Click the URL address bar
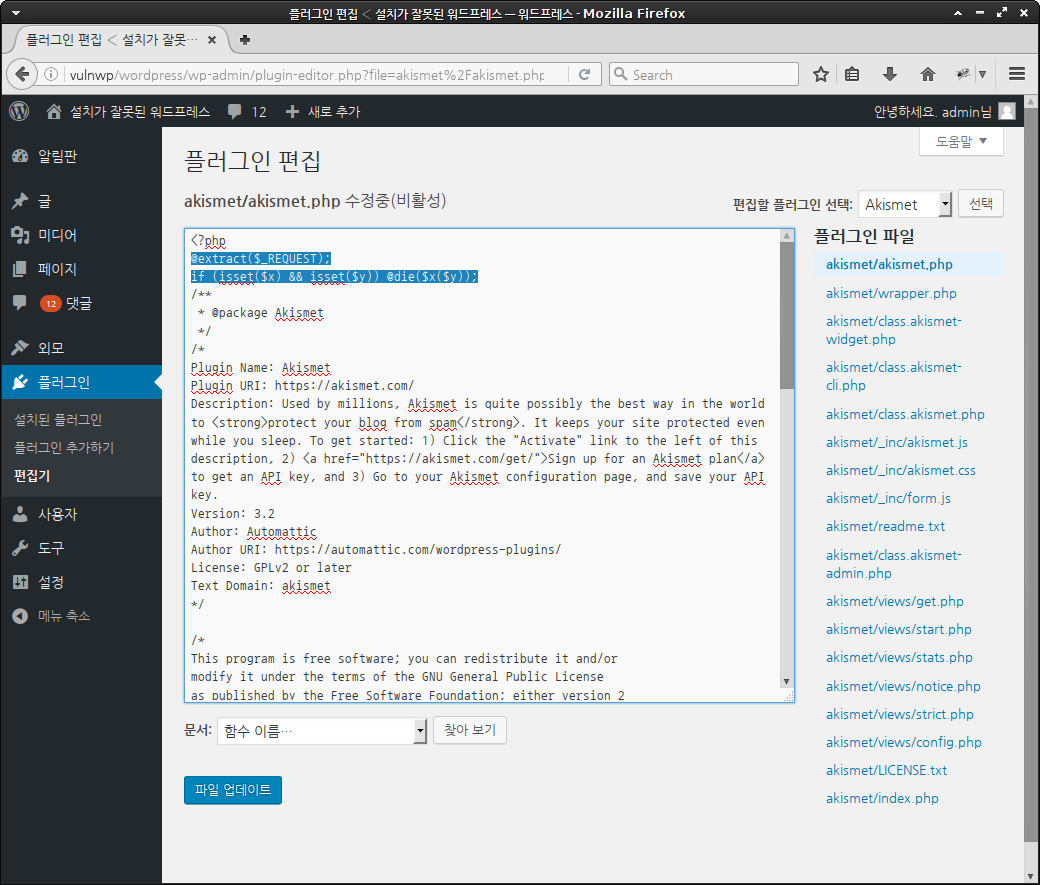The width and height of the screenshot is (1040, 885). point(307,75)
